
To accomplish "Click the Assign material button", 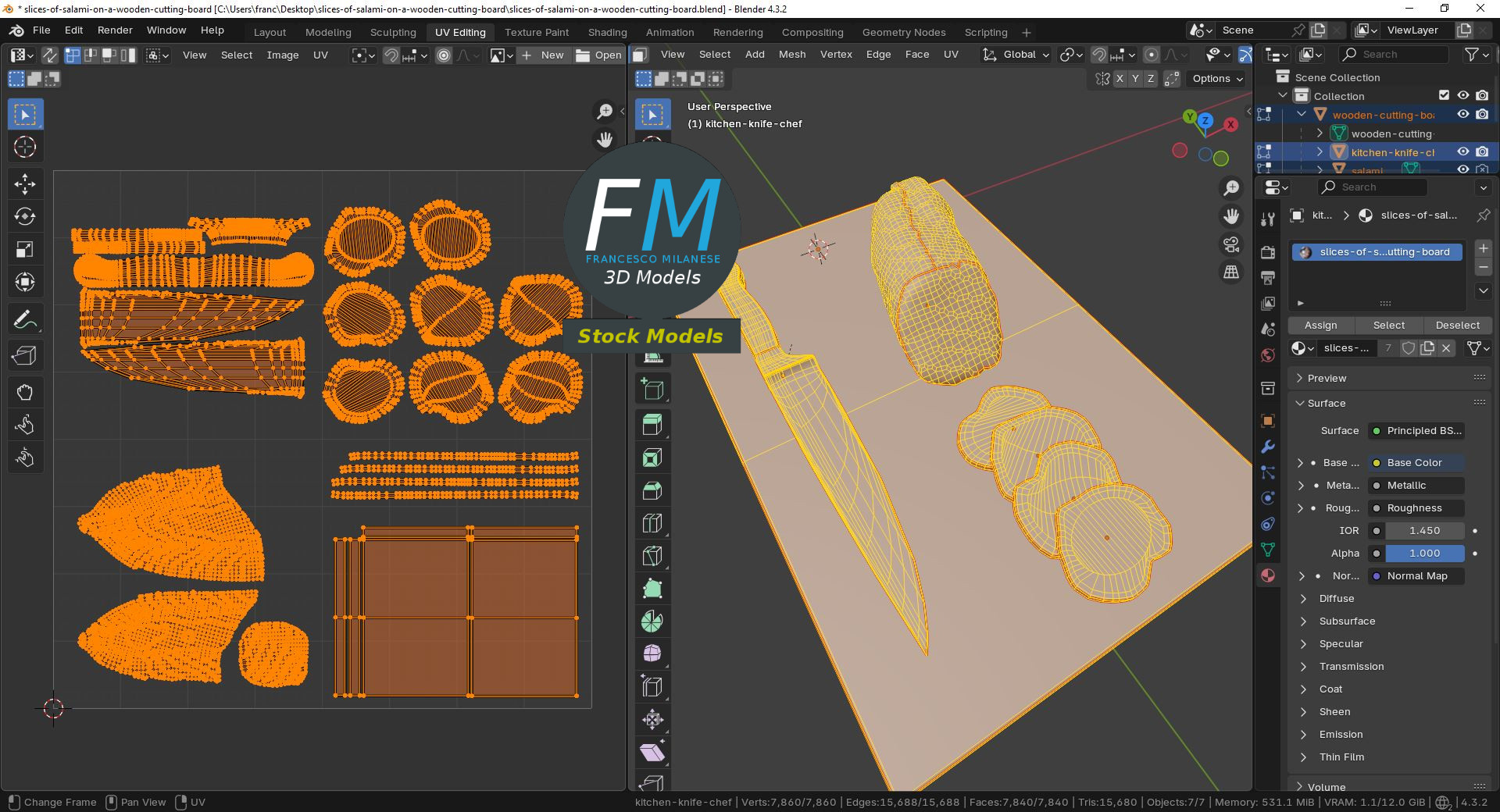I will click(1320, 326).
